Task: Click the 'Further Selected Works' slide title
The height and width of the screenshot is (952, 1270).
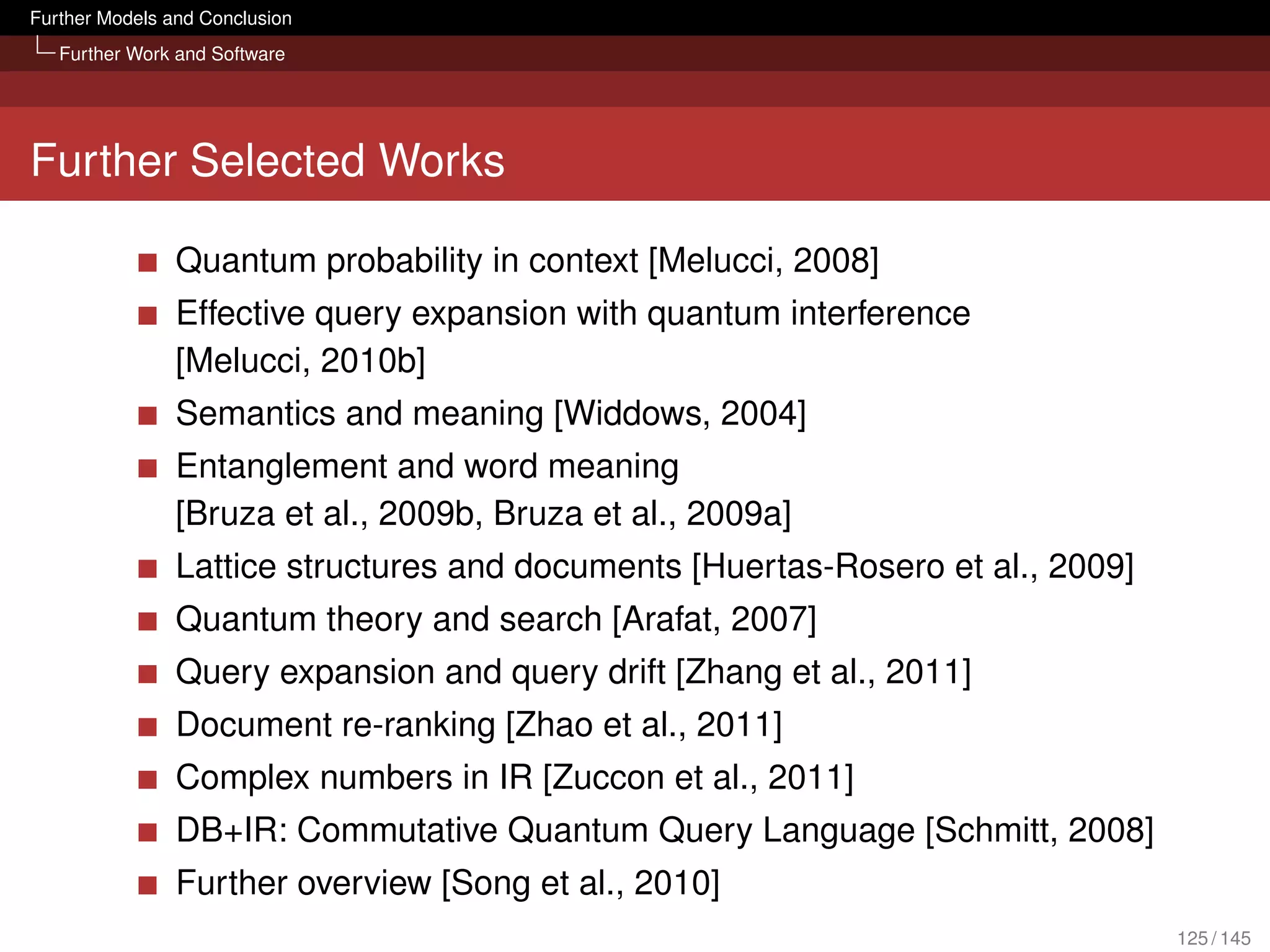Action: tap(268, 160)
